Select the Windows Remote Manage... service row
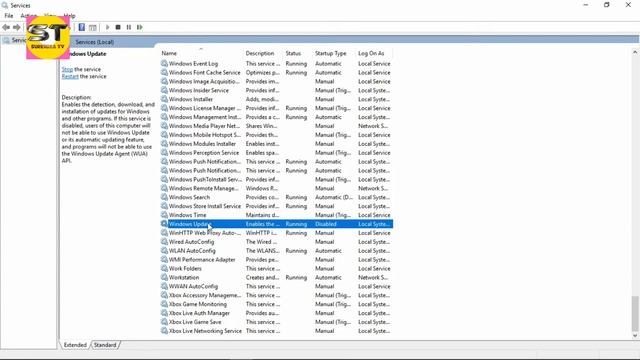This screenshot has width=640, height=360. point(276,188)
